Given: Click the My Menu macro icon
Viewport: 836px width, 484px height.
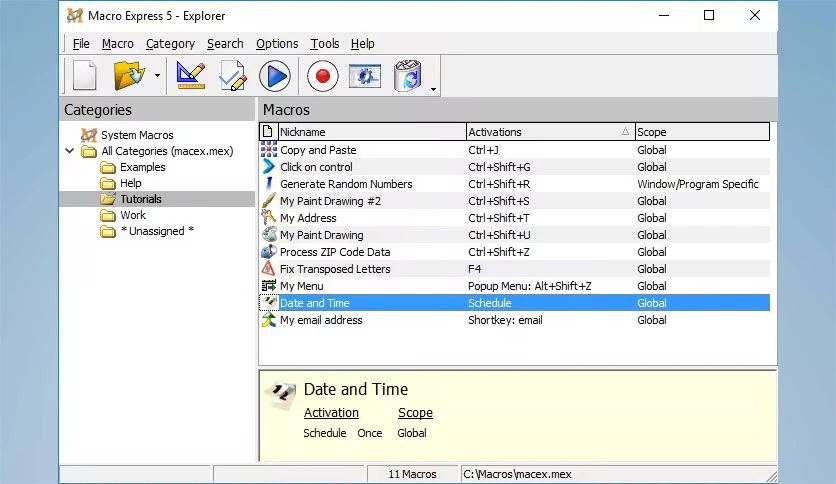Looking at the screenshot, I should (x=269, y=286).
